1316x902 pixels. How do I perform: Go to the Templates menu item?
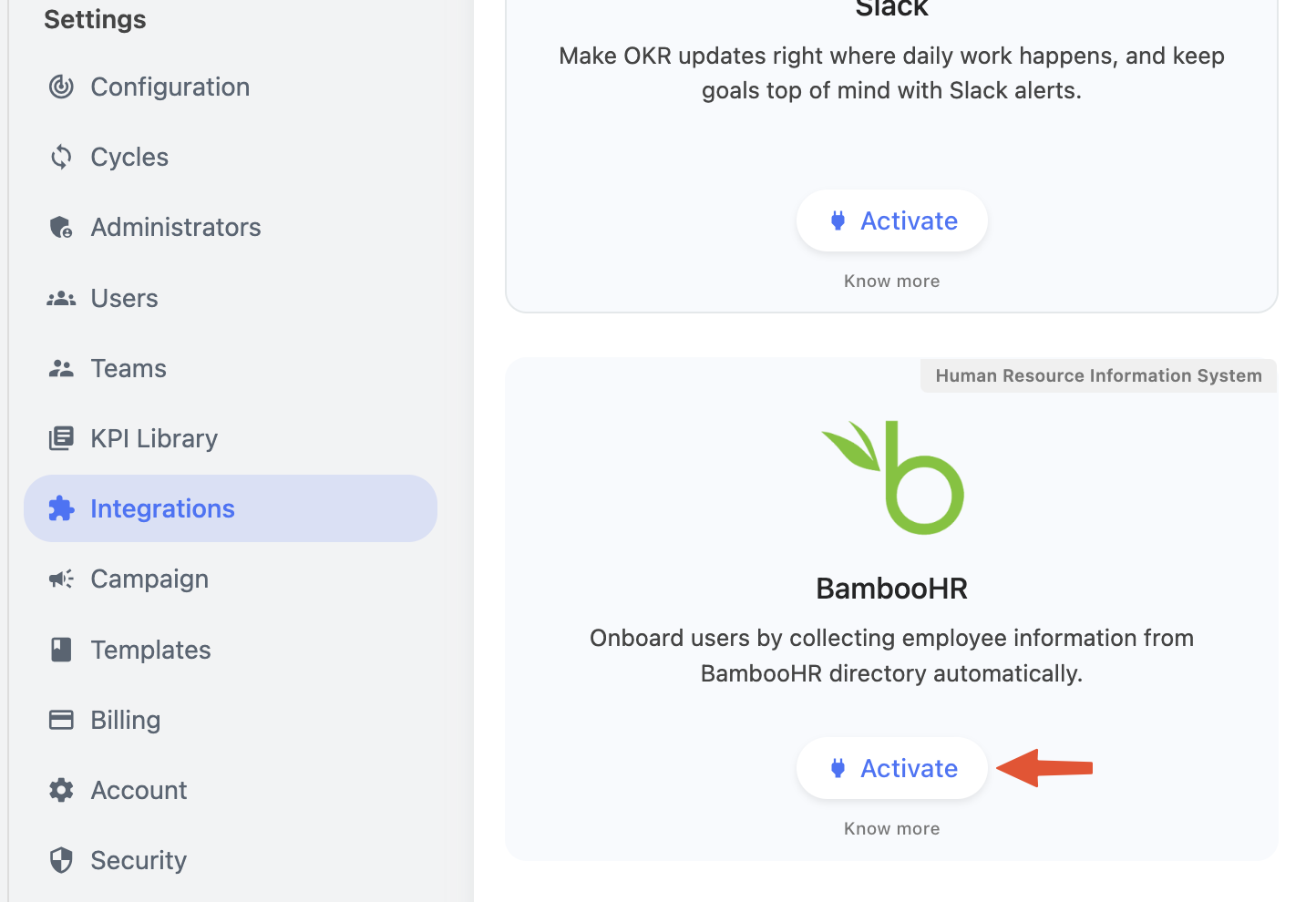[231, 650]
